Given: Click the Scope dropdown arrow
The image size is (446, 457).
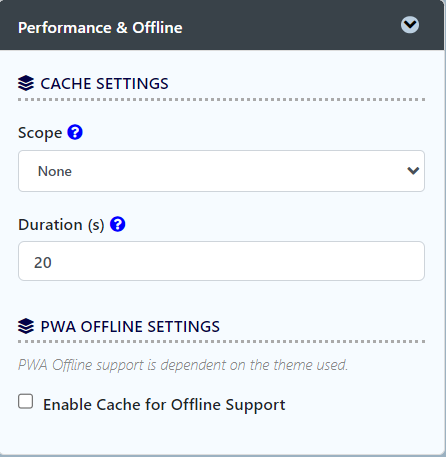Looking at the screenshot, I should click(x=413, y=171).
